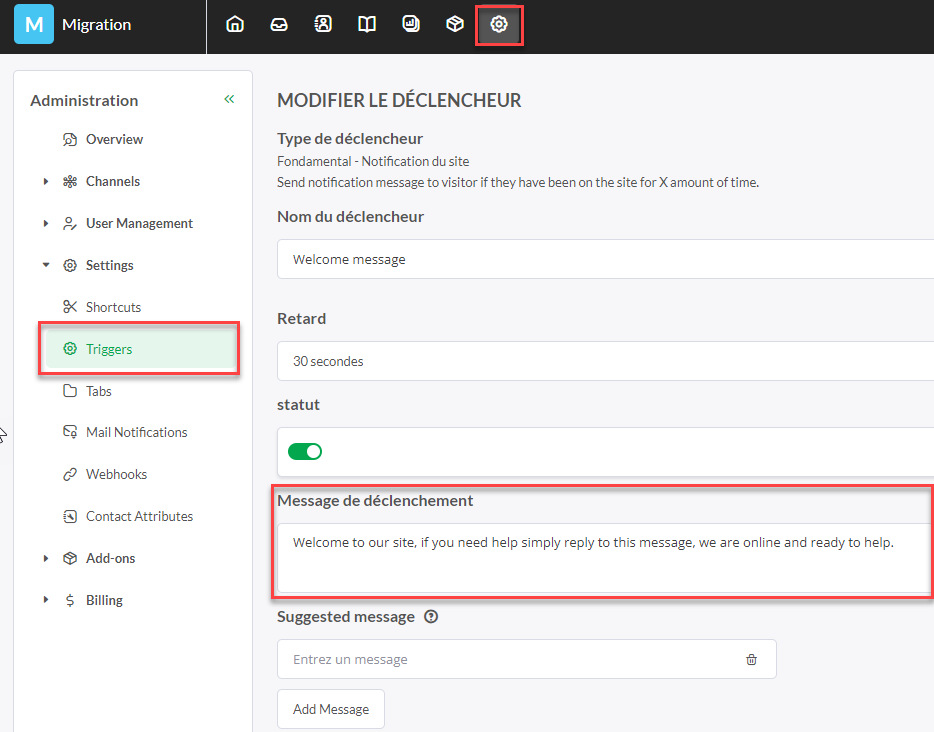
Task: Click the Shortcuts scissors icon
Action: click(x=70, y=307)
